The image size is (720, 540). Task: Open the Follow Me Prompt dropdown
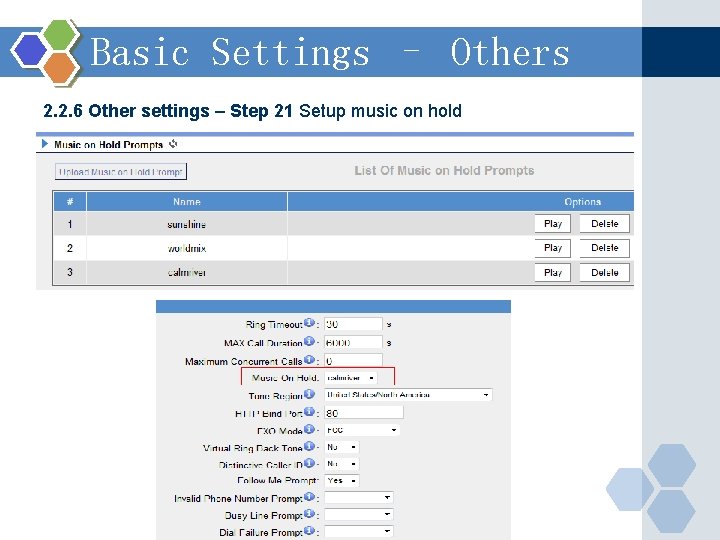(x=342, y=481)
